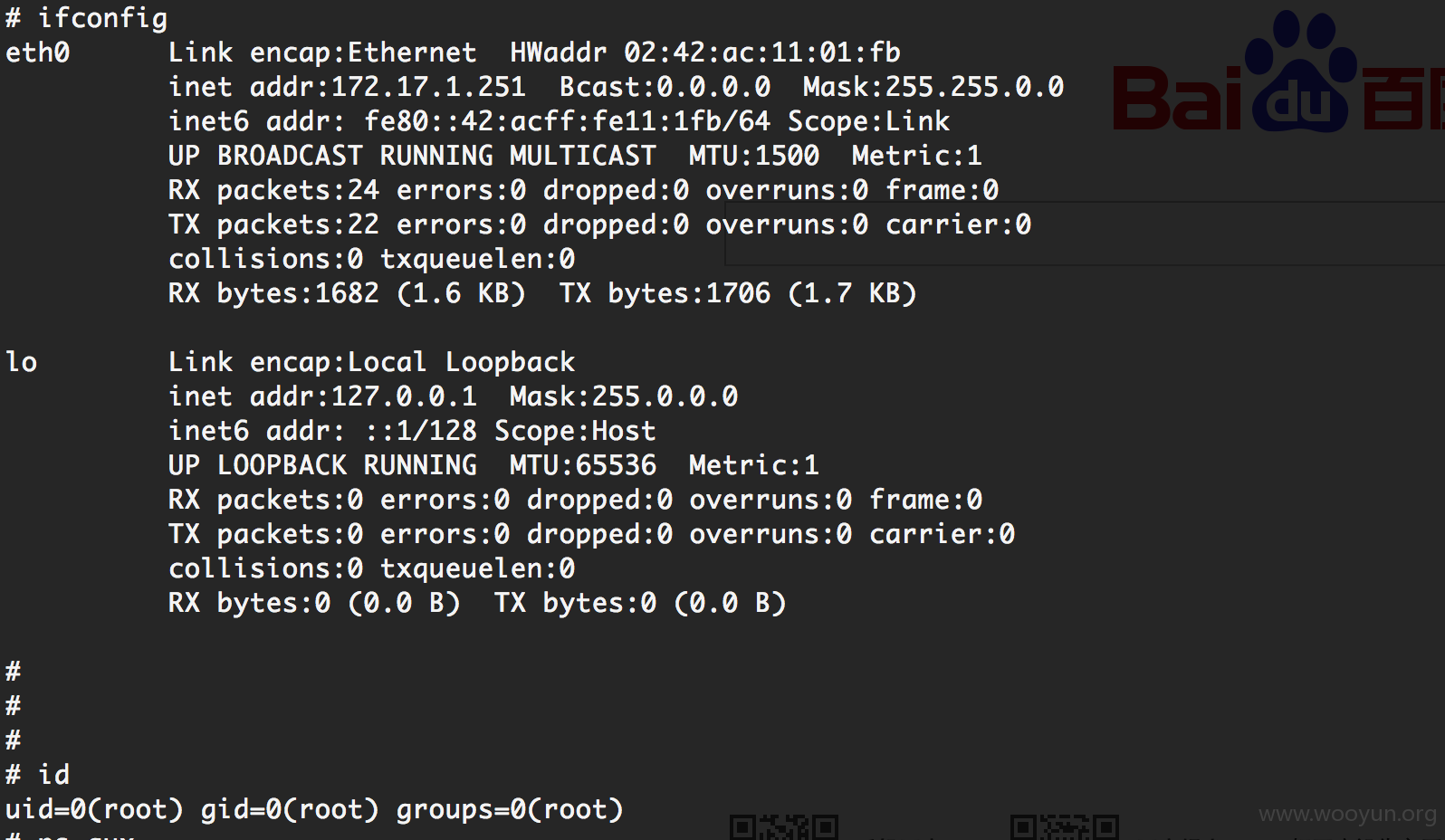Click the right QR code at bottom
The image size is (1445, 840).
1065,826
